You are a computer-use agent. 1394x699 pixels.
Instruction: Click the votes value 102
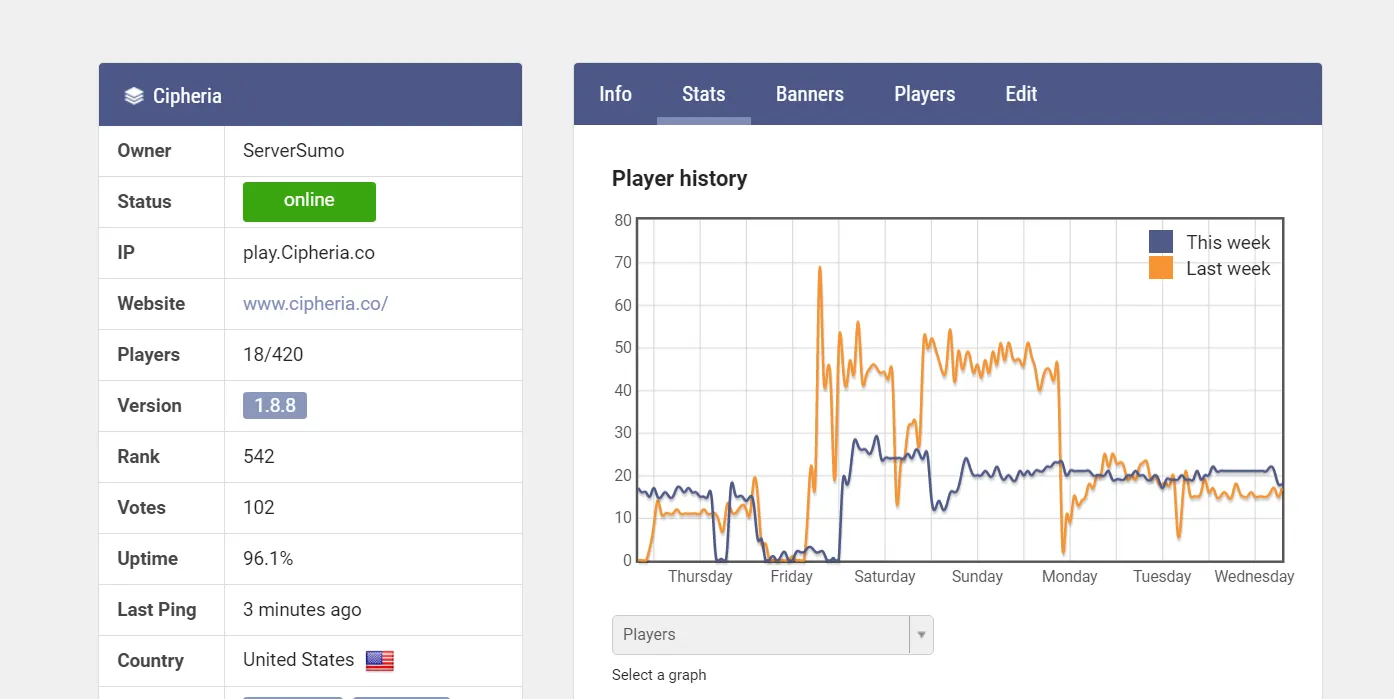(x=259, y=508)
